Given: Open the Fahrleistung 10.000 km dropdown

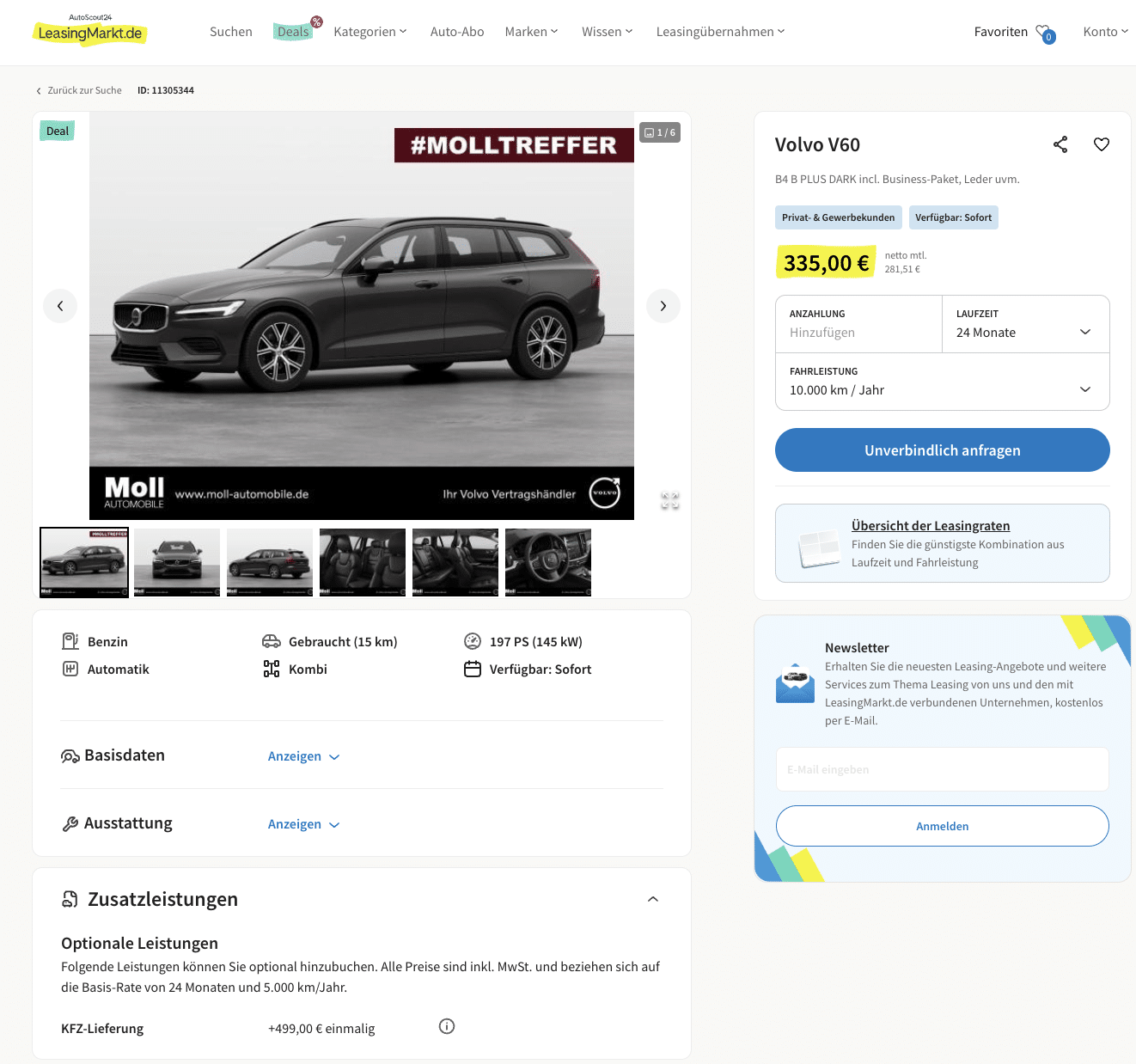Looking at the screenshot, I should (943, 382).
